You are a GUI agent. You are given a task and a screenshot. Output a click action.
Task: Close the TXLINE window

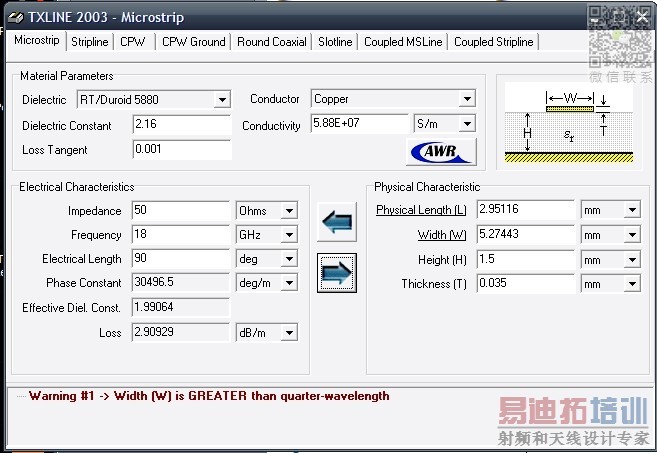(642, 18)
